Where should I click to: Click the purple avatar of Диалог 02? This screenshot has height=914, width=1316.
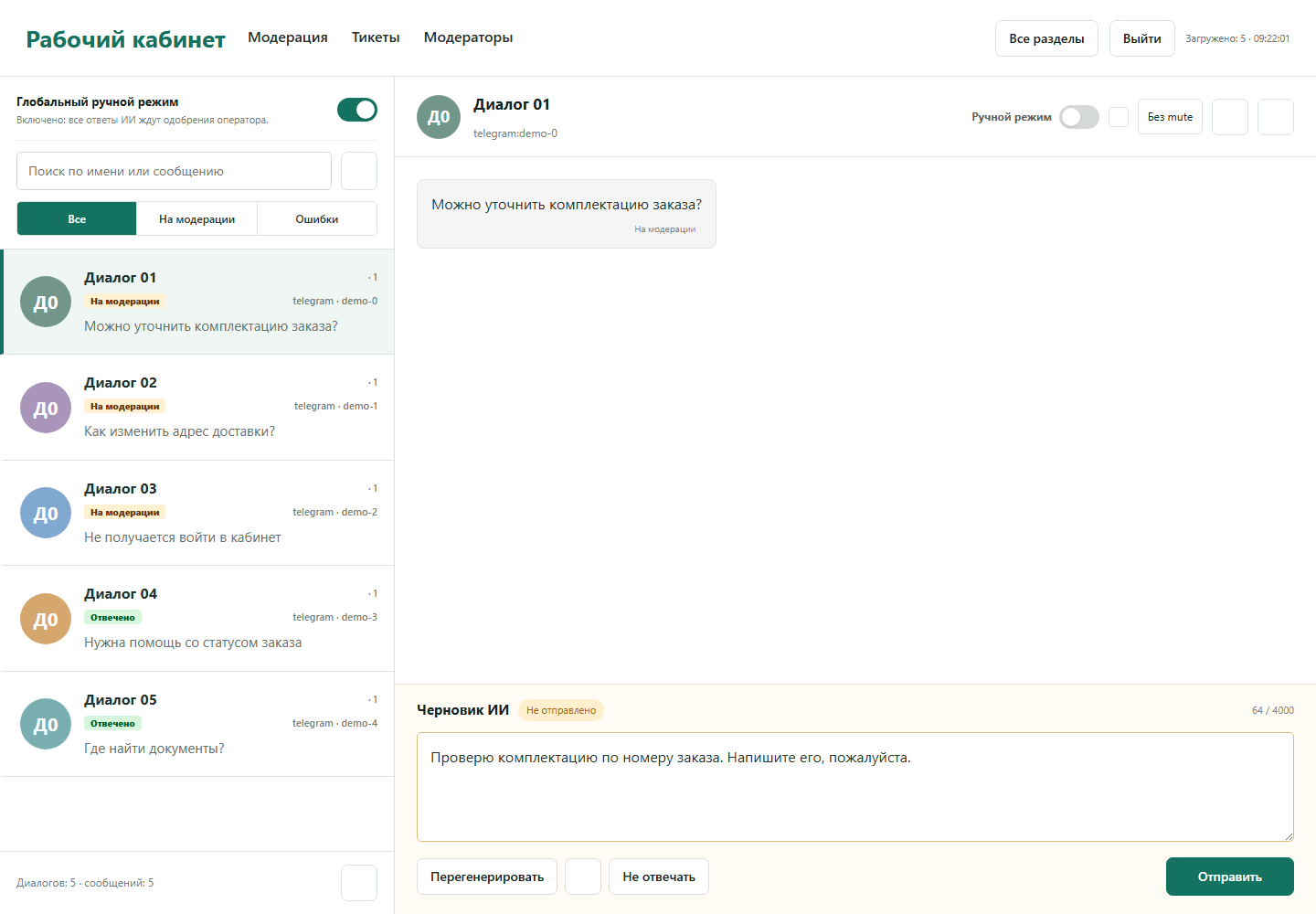coord(46,408)
